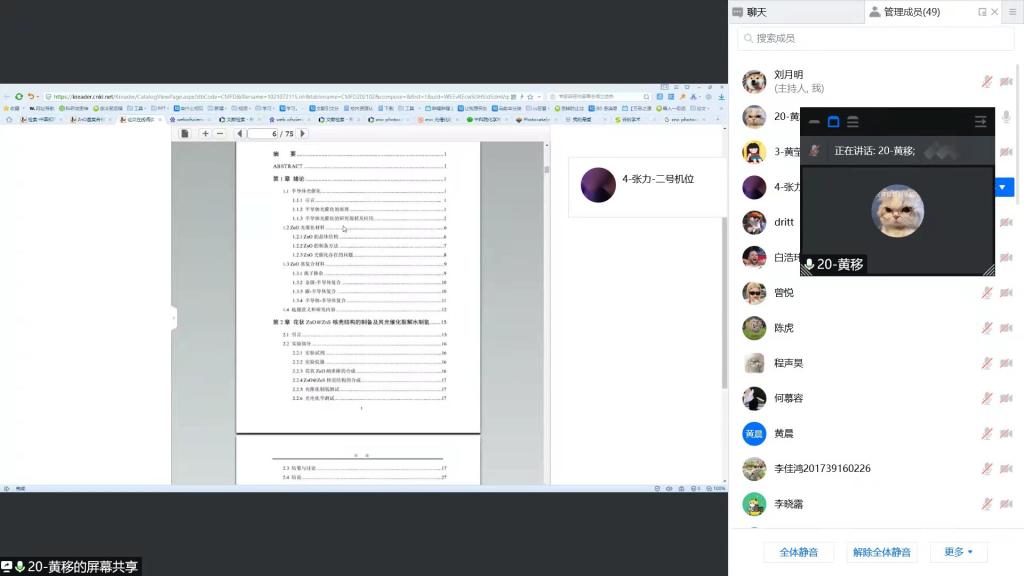Viewport: 1024px width, 576px height.
Task: Click the 解除全体静音 unmute all button
Action: (x=881, y=552)
